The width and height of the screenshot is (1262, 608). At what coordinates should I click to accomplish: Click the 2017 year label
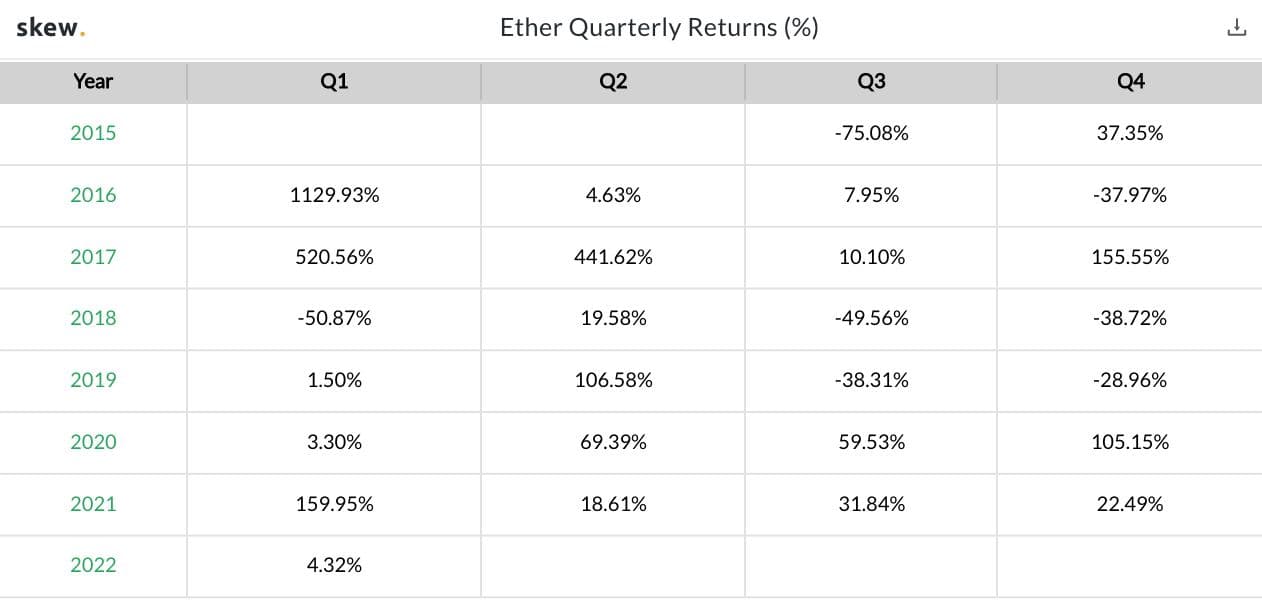(93, 257)
